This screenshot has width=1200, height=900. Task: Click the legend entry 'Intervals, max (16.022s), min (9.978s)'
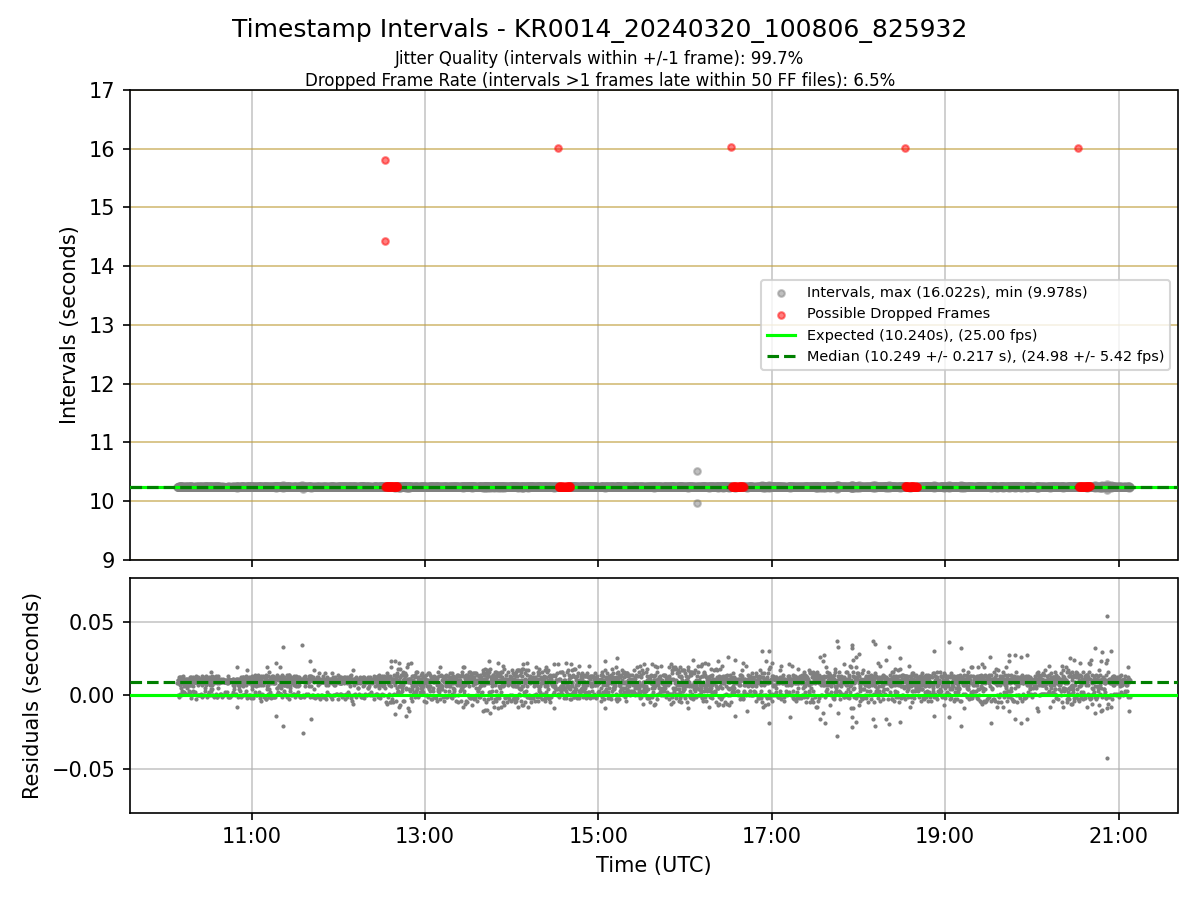pos(946,293)
